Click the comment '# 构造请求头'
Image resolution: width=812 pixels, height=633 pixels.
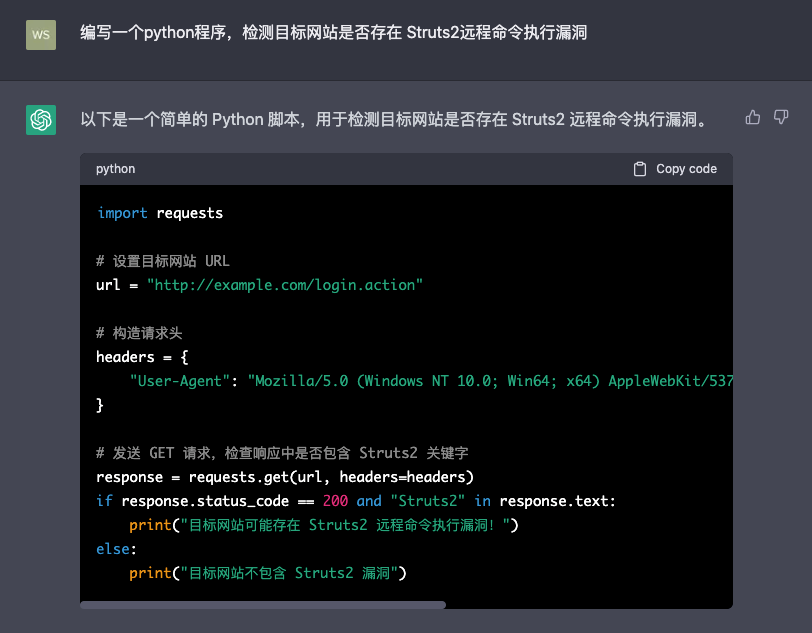(x=139, y=333)
